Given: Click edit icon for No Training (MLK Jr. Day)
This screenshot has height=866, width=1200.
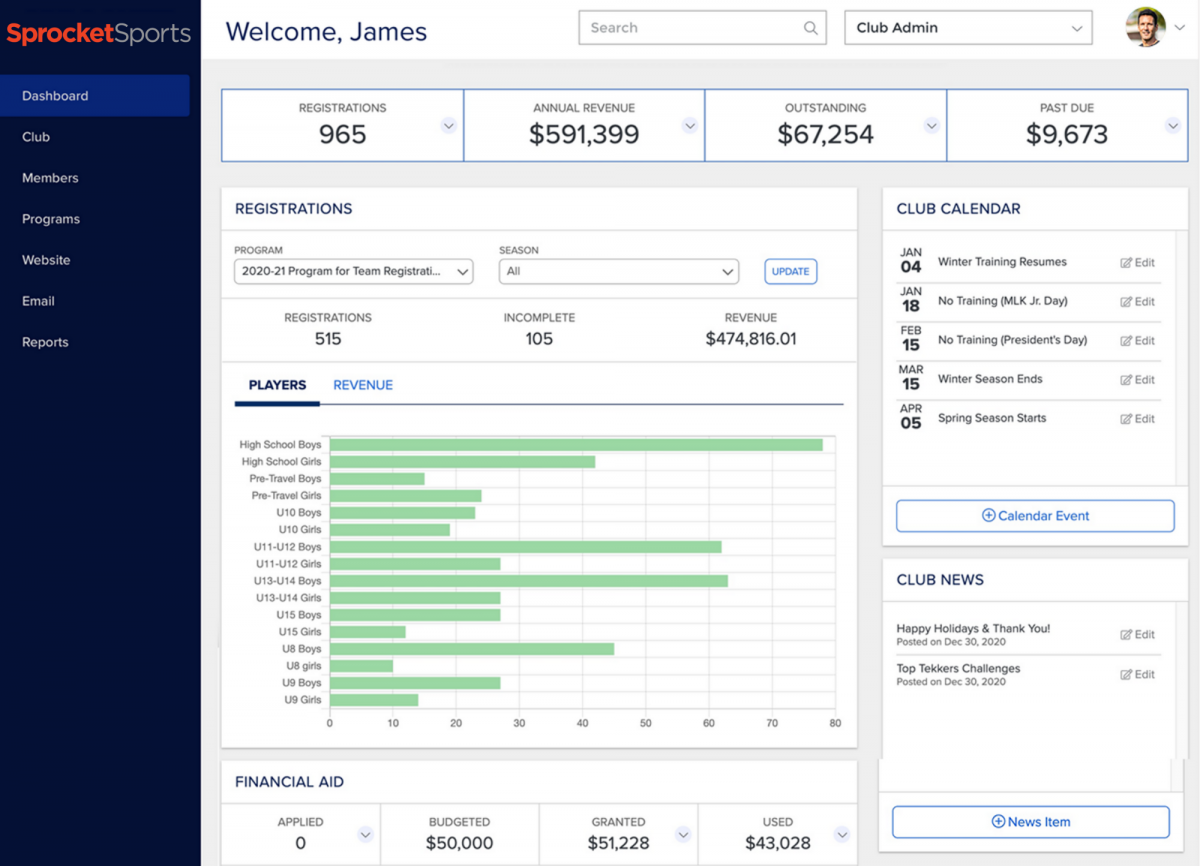Looking at the screenshot, I should (1137, 302).
